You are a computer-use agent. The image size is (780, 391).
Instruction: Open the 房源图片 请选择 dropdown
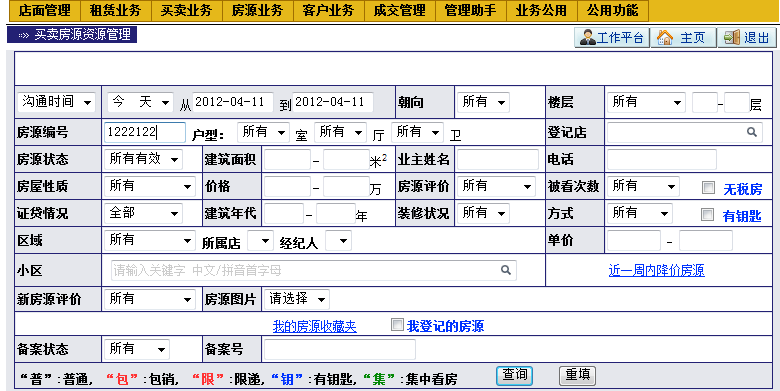(x=296, y=299)
